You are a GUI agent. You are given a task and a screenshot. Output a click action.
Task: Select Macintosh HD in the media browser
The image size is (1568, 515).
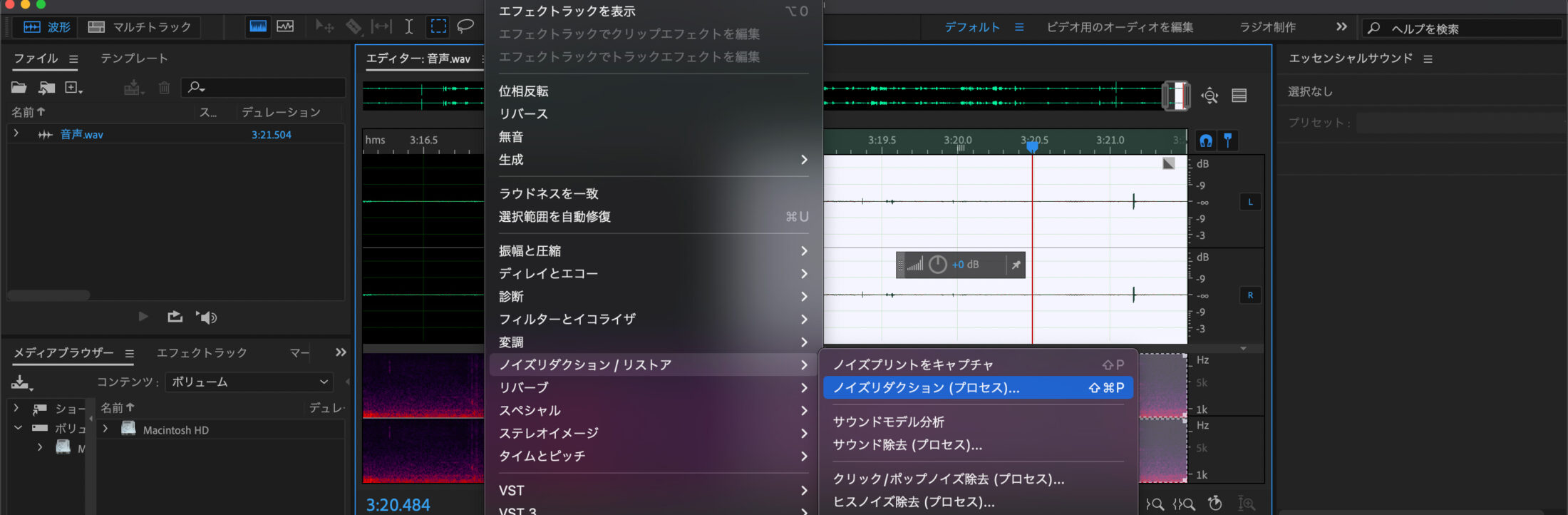[x=175, y=430]
